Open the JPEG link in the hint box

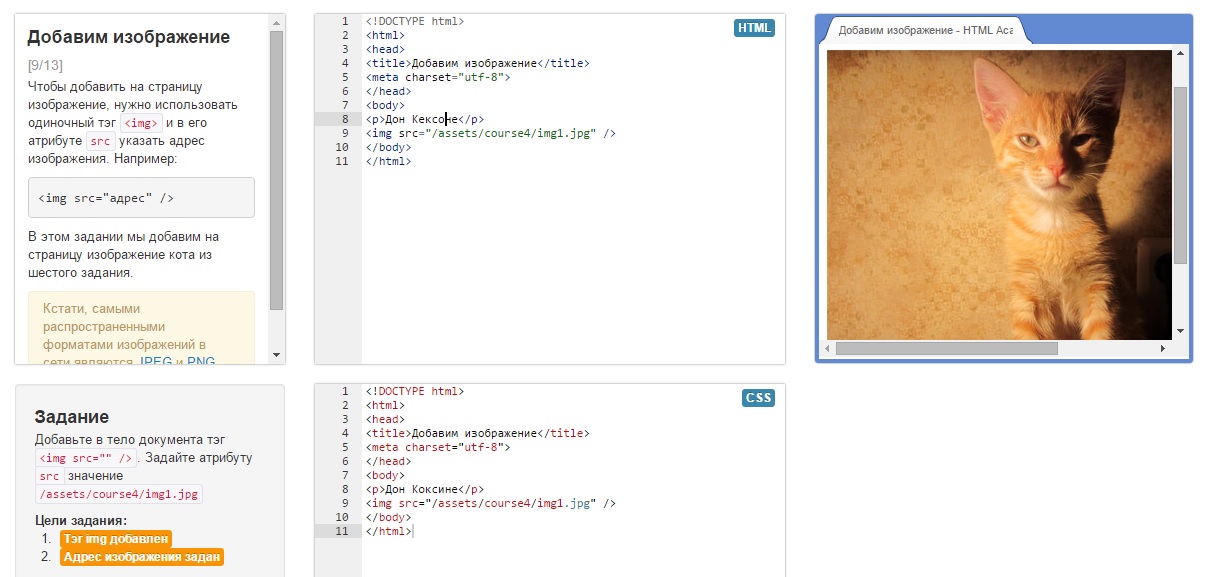point(155,361)
